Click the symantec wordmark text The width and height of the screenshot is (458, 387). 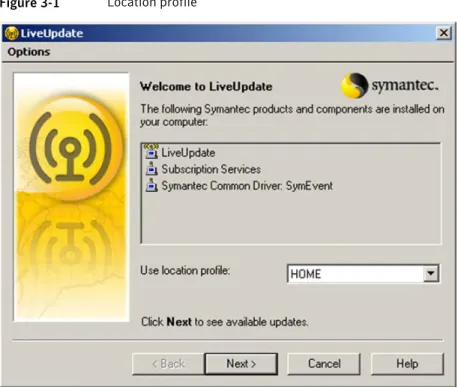[x=405, y=85]
